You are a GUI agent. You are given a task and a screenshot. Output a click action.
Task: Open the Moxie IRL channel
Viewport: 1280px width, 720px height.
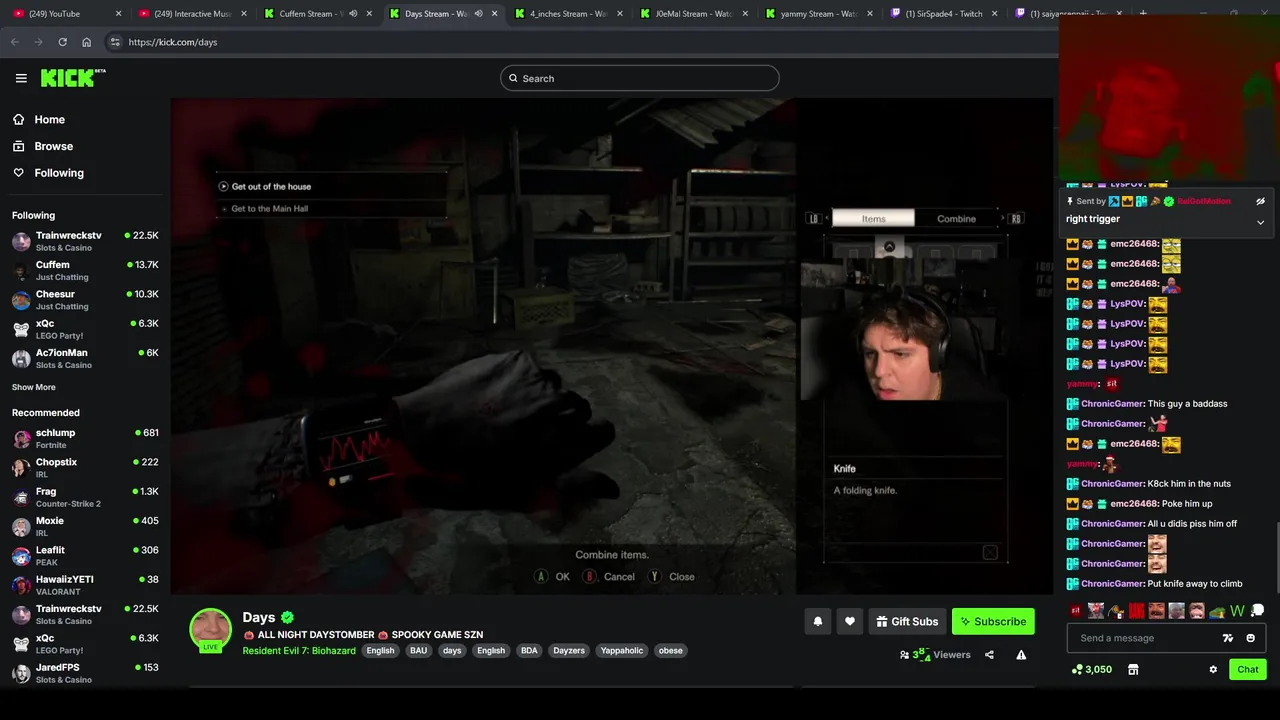click(x=85, y=526)
